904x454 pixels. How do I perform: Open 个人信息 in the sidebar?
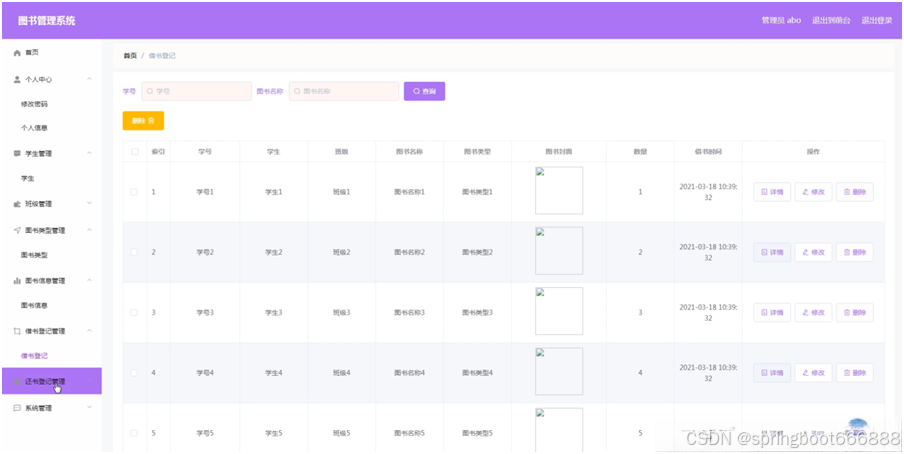pyautogui.click(x=34, y=128)
